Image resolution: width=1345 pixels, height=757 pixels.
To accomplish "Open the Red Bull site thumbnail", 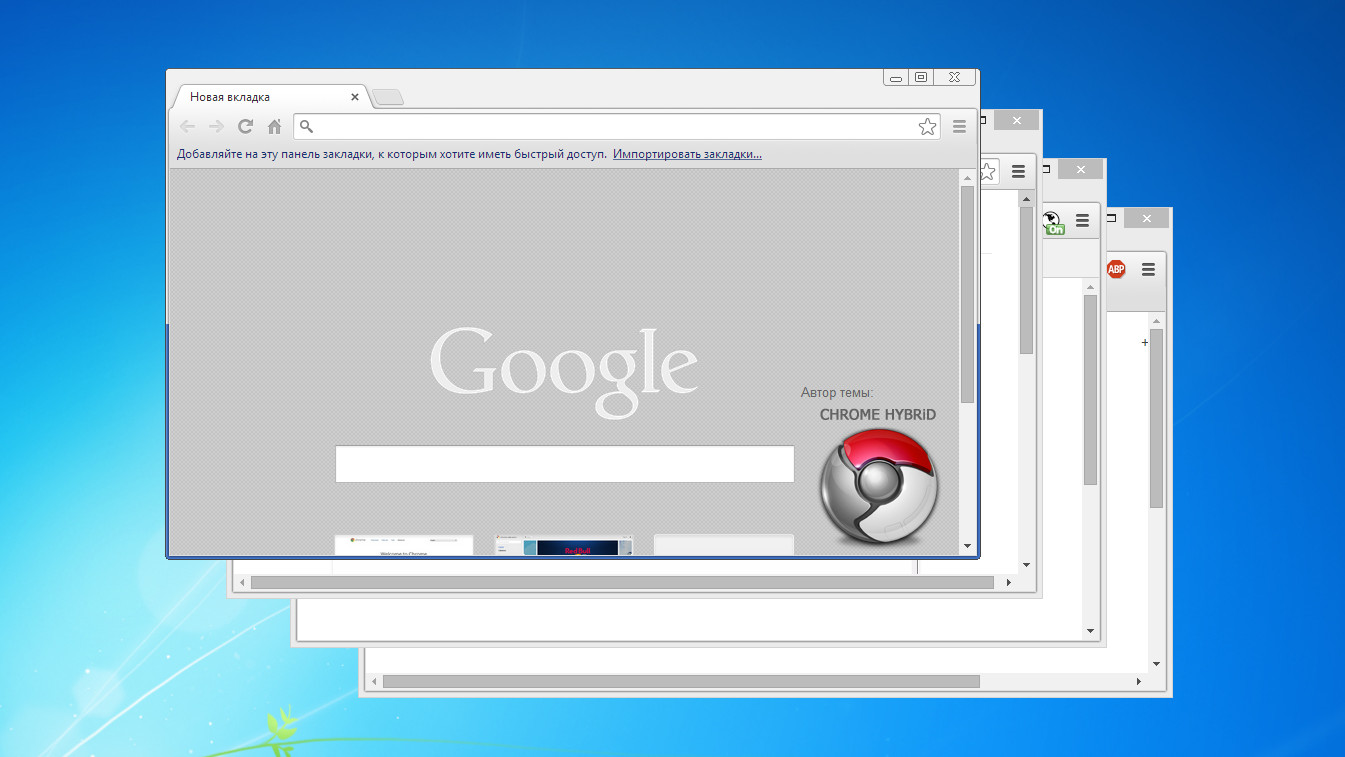I will (x=564, y=545).
